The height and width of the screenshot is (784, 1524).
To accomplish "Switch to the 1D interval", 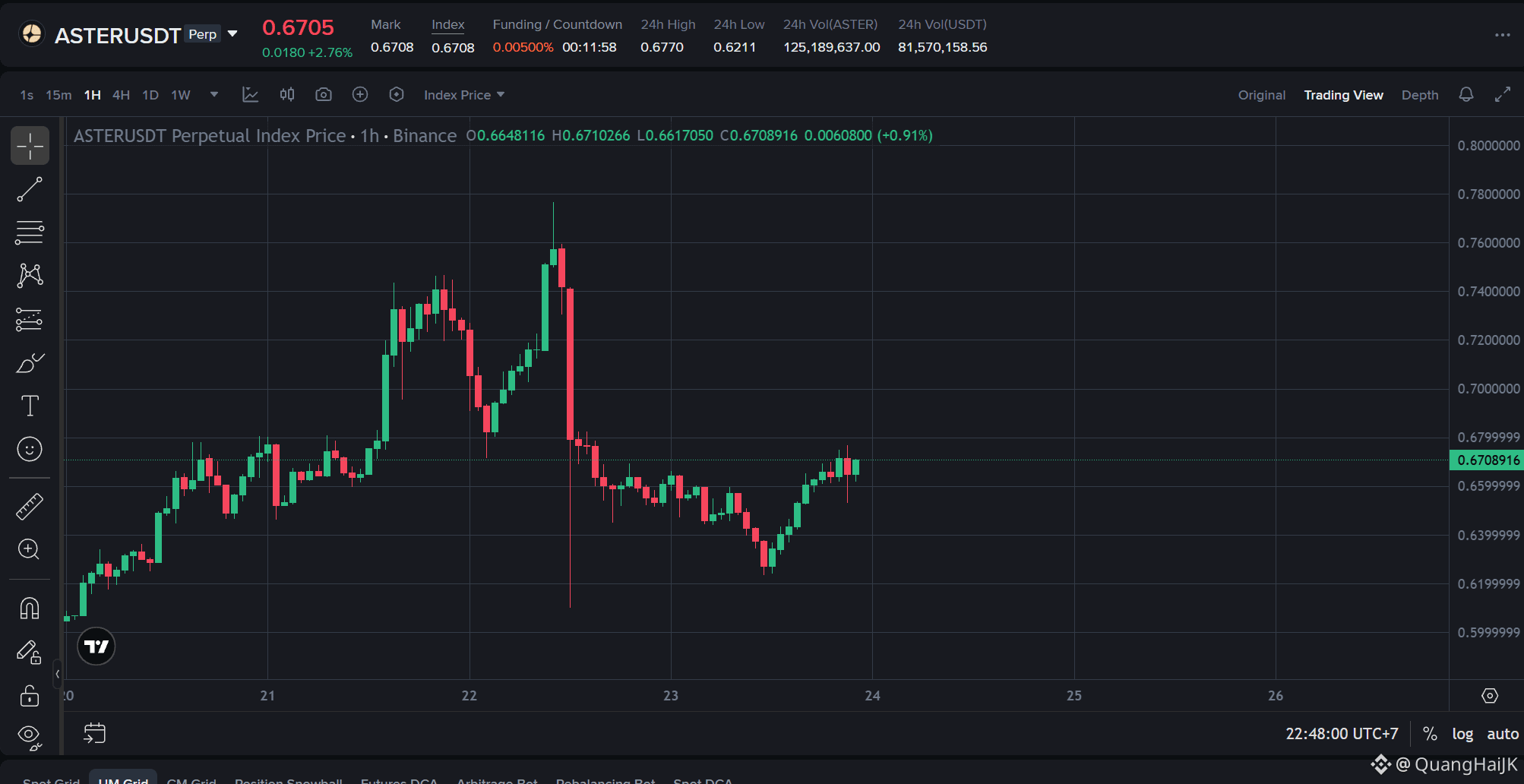I will [x=150, y=95].
